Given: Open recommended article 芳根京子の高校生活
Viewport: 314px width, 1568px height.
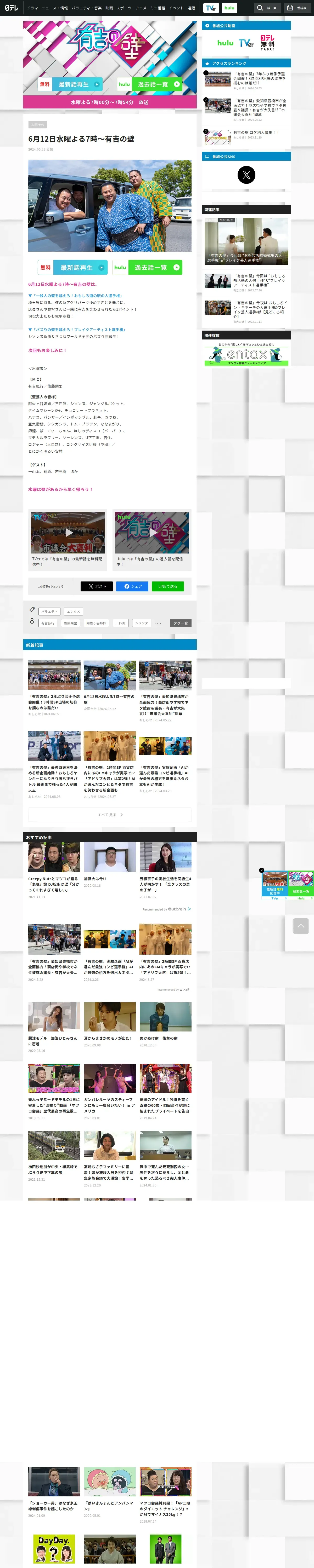Looking at the screenshot, I should [x=165, y=871].
